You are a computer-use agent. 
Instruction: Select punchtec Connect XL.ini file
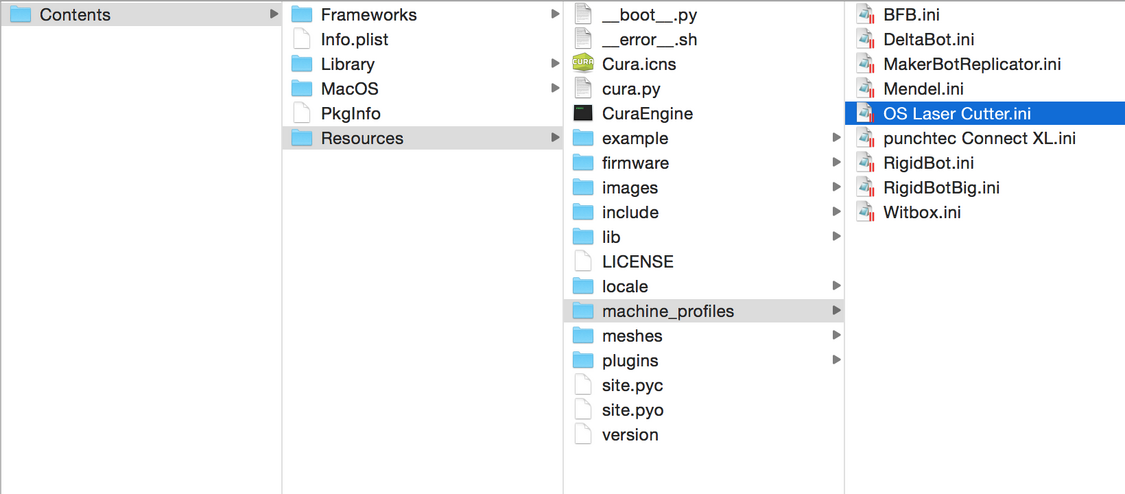[979, 138]
